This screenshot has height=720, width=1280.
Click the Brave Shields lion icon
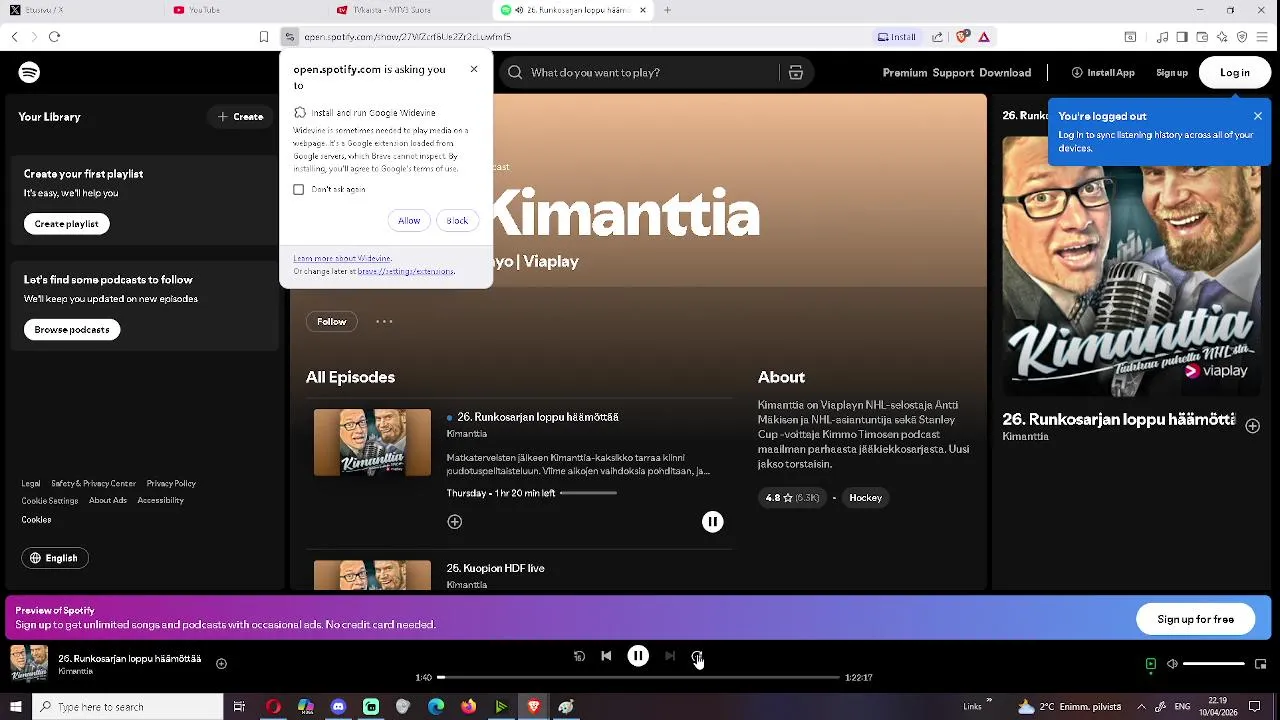[x=962, y=37]
